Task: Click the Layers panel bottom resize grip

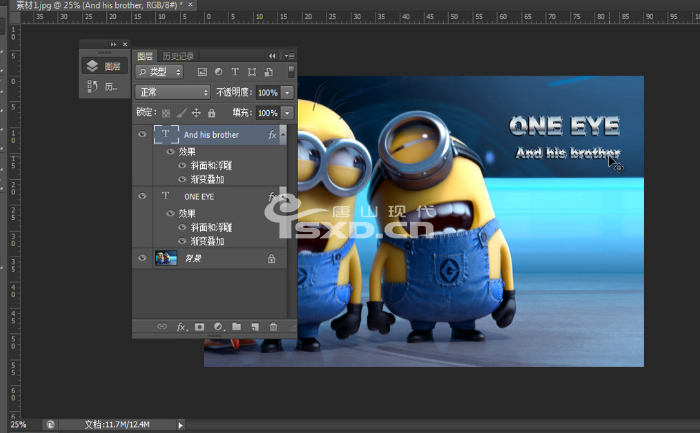Action: [214, 336]
